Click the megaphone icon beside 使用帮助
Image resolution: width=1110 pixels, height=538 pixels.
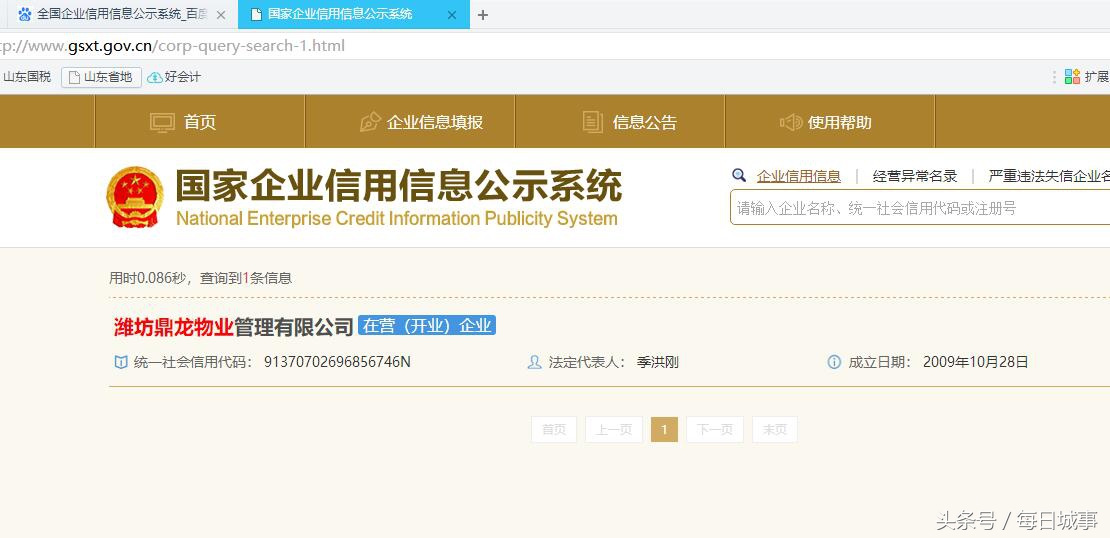790,122
